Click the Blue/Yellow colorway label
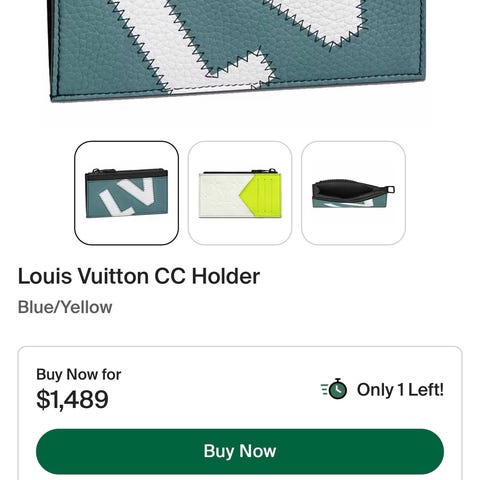480x480 pixels. click(65, 307)
